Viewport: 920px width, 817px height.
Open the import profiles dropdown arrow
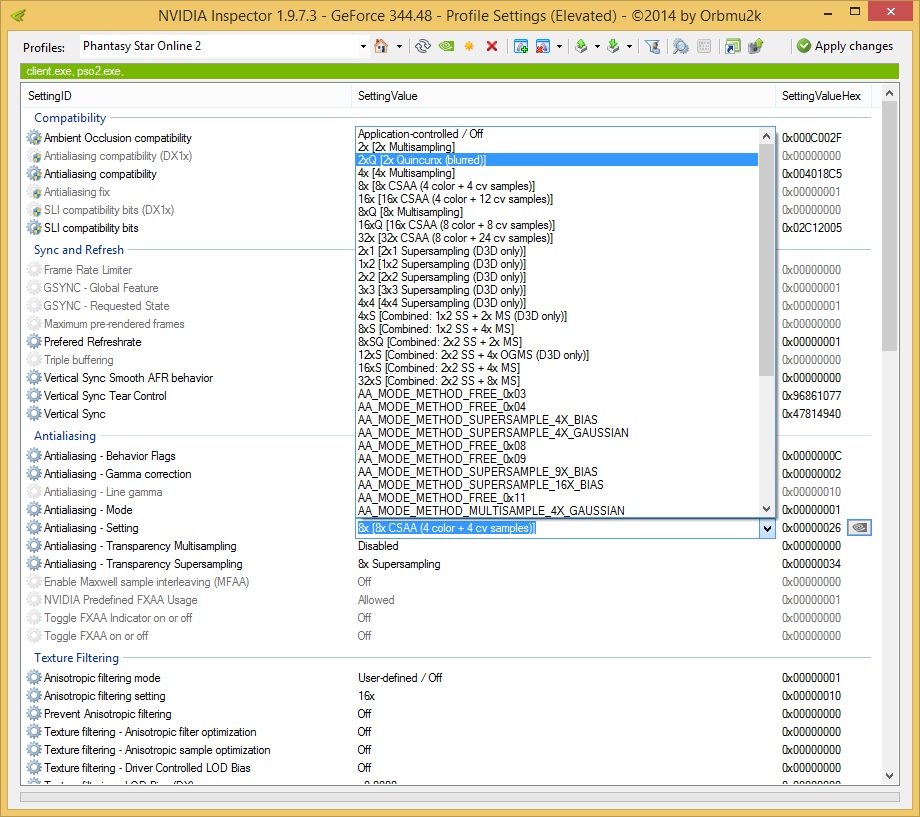pos(630,46)
